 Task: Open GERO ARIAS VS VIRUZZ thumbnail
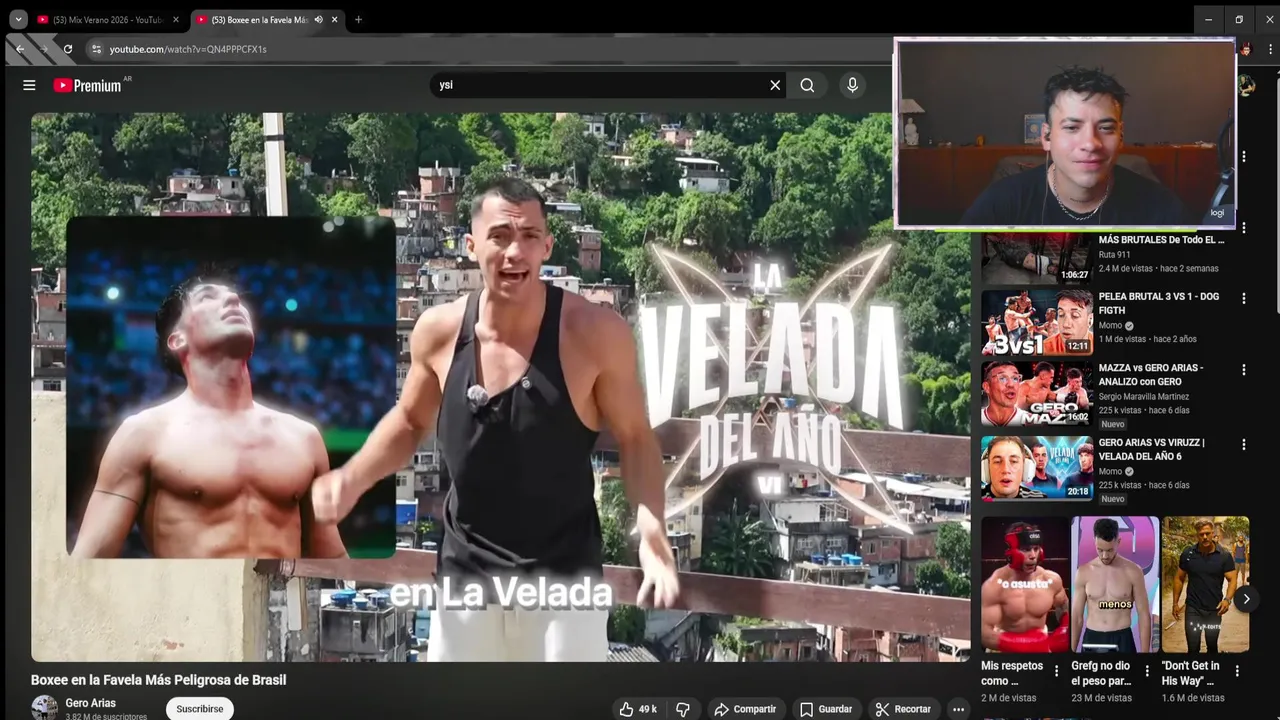click(1037, 468)
